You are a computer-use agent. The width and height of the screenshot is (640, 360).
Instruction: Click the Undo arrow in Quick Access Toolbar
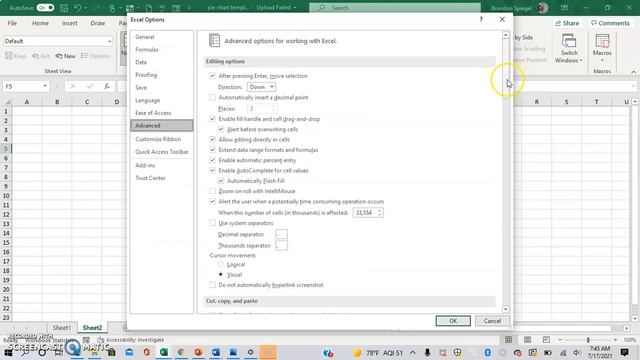click(x=78, y=8)
